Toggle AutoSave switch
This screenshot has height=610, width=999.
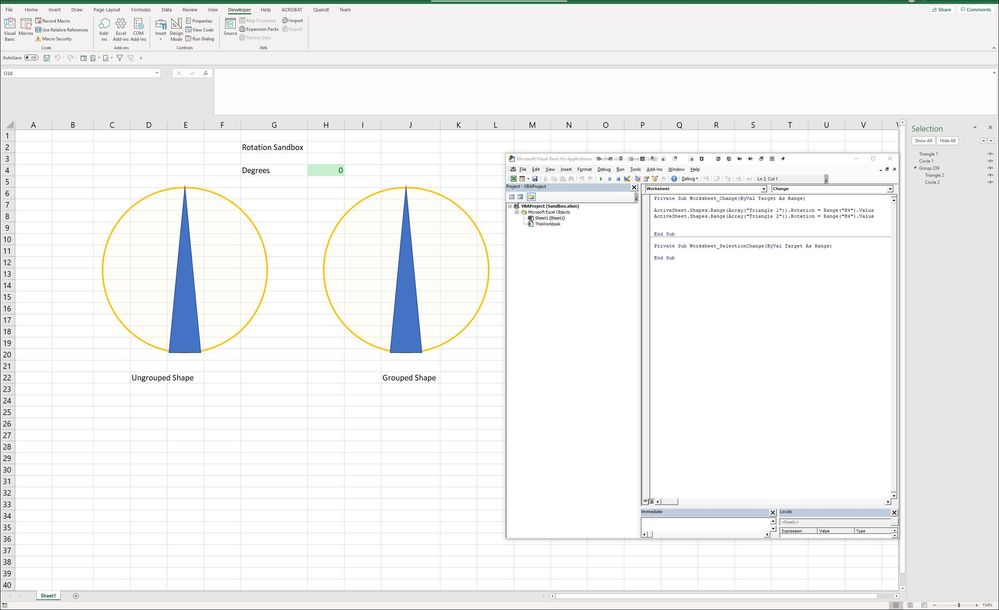[x=31, y=58]
